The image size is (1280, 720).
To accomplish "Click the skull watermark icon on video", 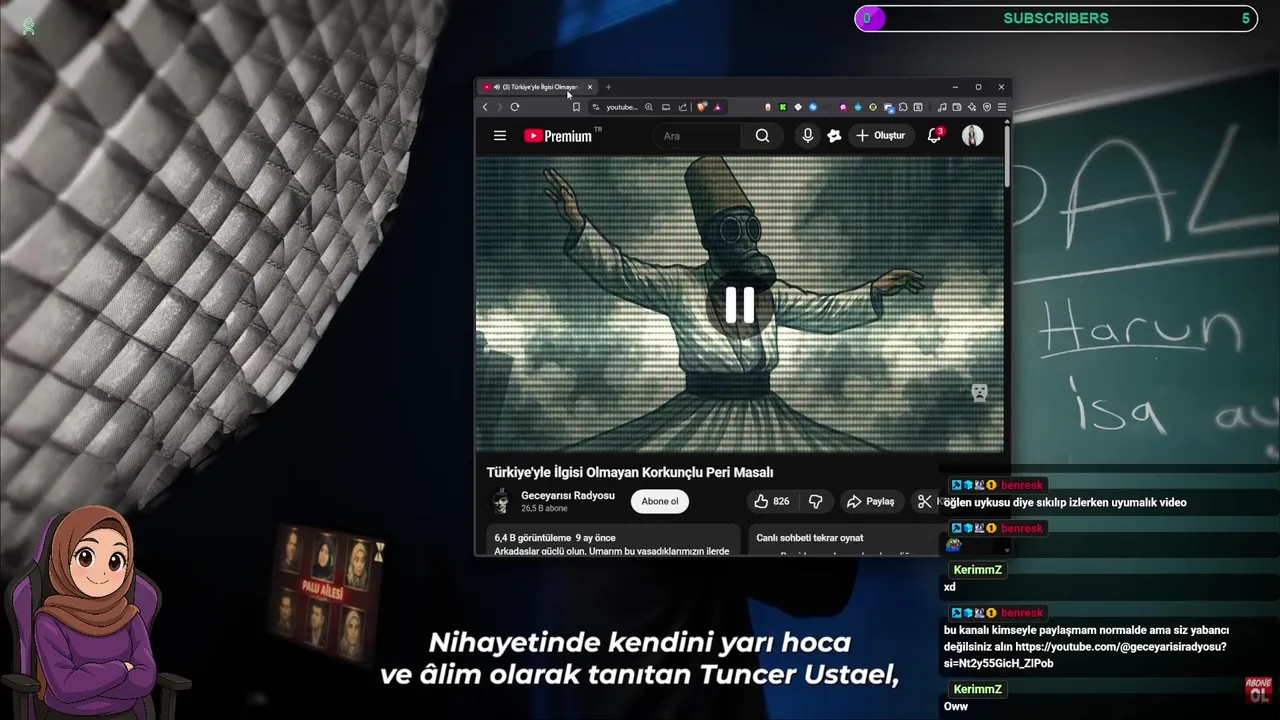I will [979, 393].
